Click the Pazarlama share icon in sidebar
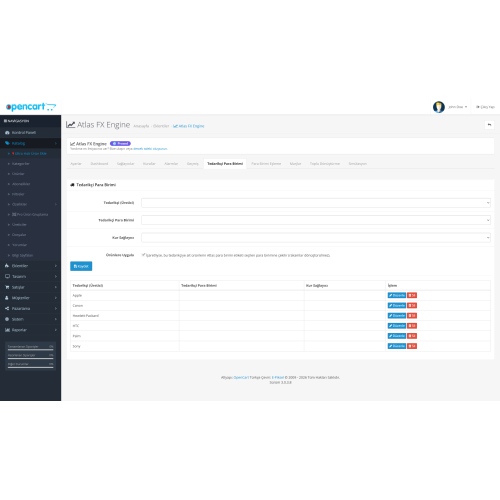 (7, 308)
